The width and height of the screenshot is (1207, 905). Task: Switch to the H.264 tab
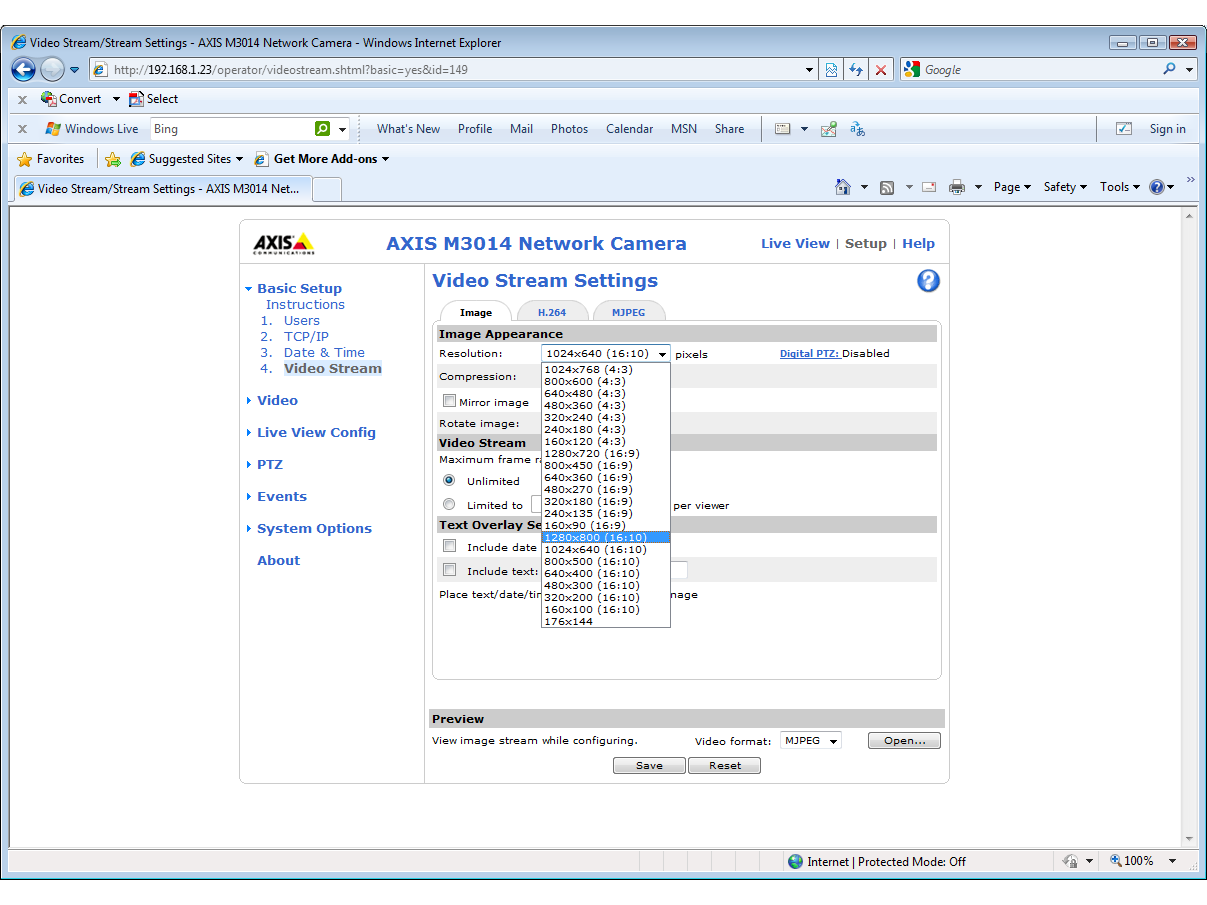coord(552,313)
